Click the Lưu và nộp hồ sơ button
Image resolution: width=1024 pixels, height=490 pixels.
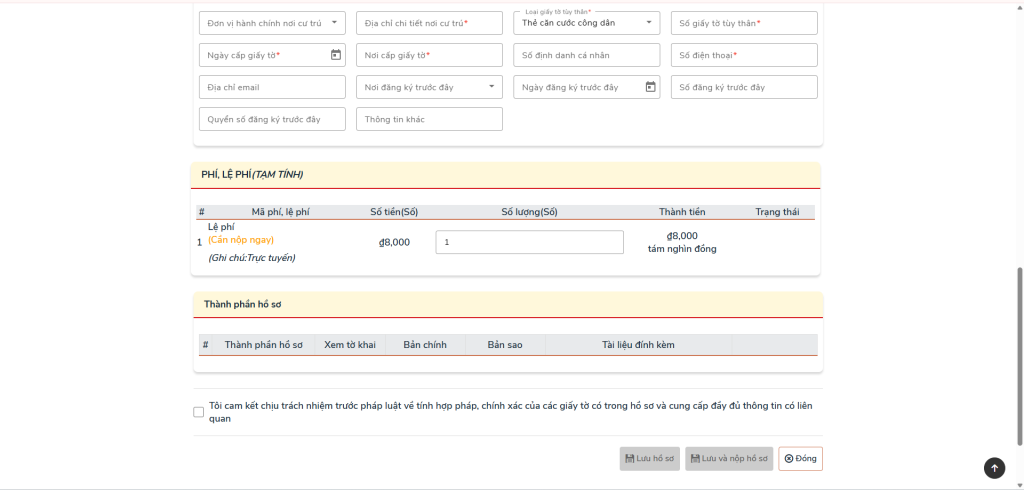click(x=729, y=459)
